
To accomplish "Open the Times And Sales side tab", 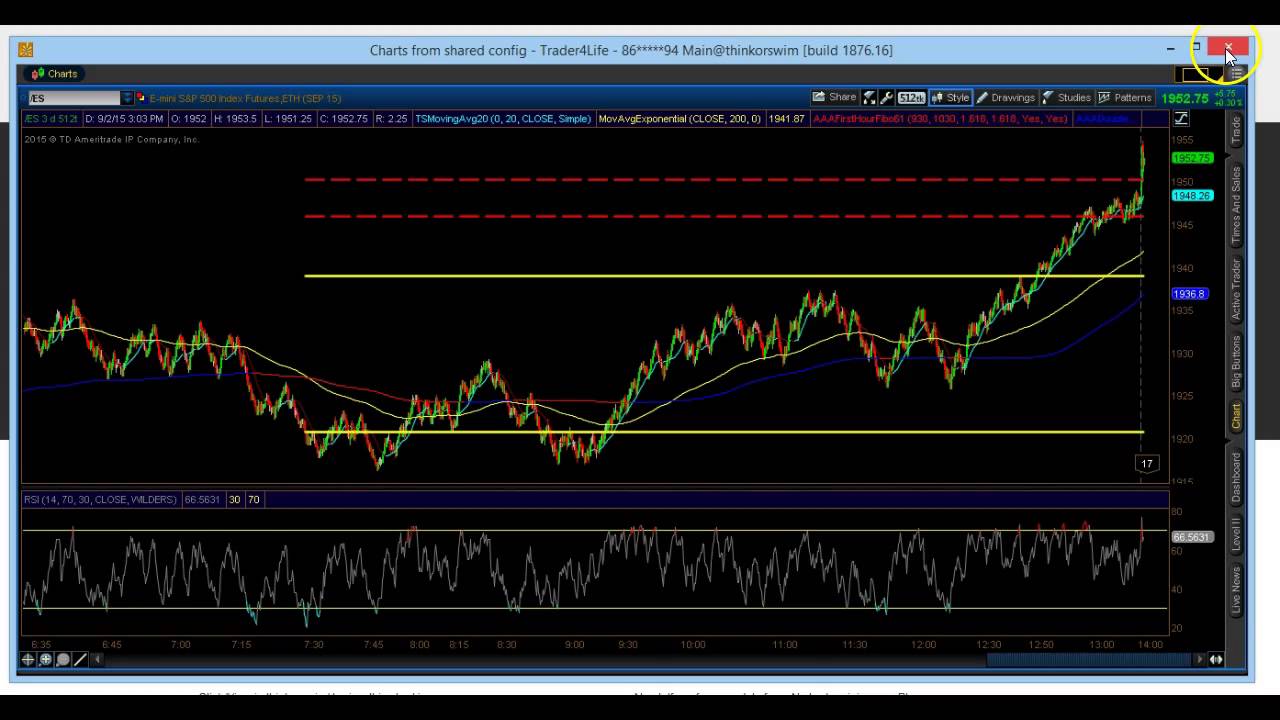I will (1236, 206).
